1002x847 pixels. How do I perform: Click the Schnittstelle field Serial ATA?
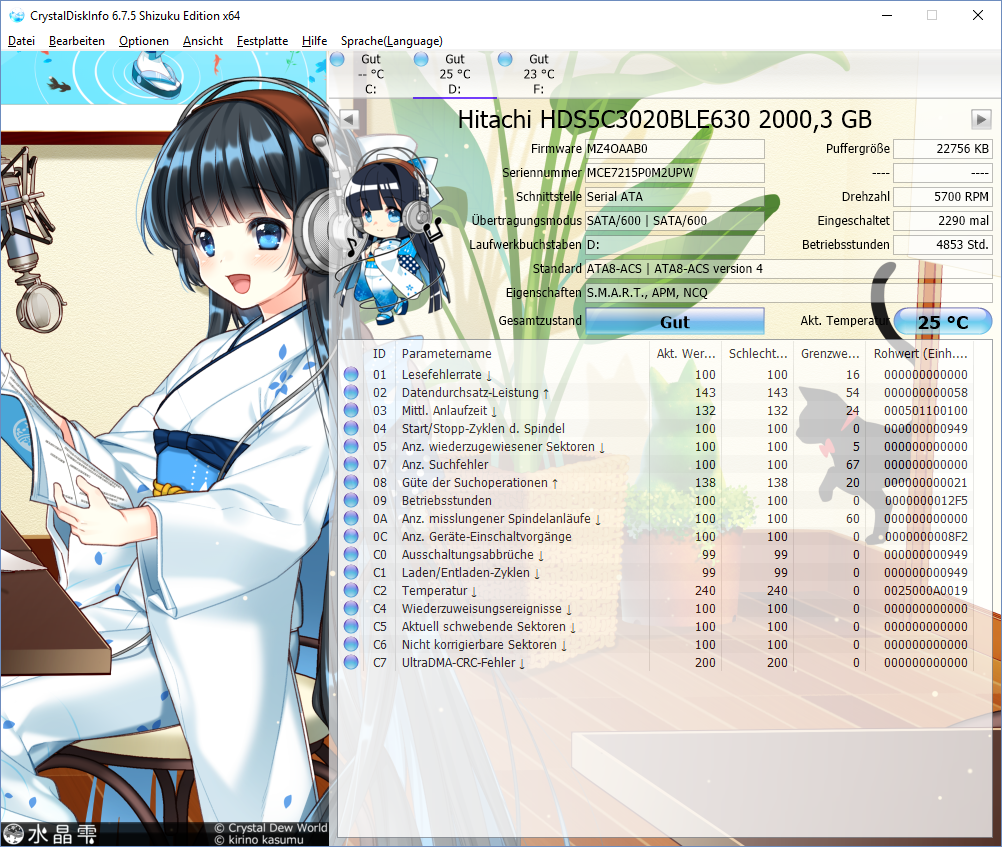click(675, 197)
